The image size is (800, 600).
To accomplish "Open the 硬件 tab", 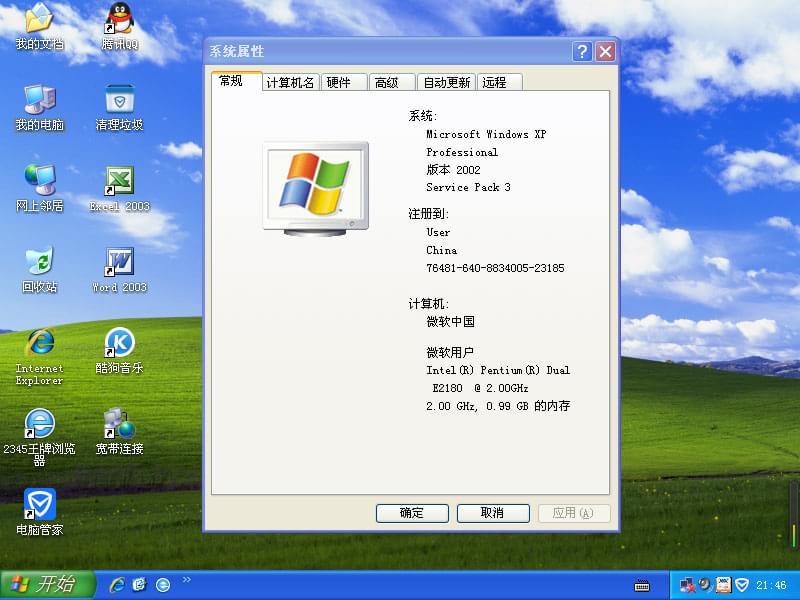I will pyautogui.click(x=339, y=83).
